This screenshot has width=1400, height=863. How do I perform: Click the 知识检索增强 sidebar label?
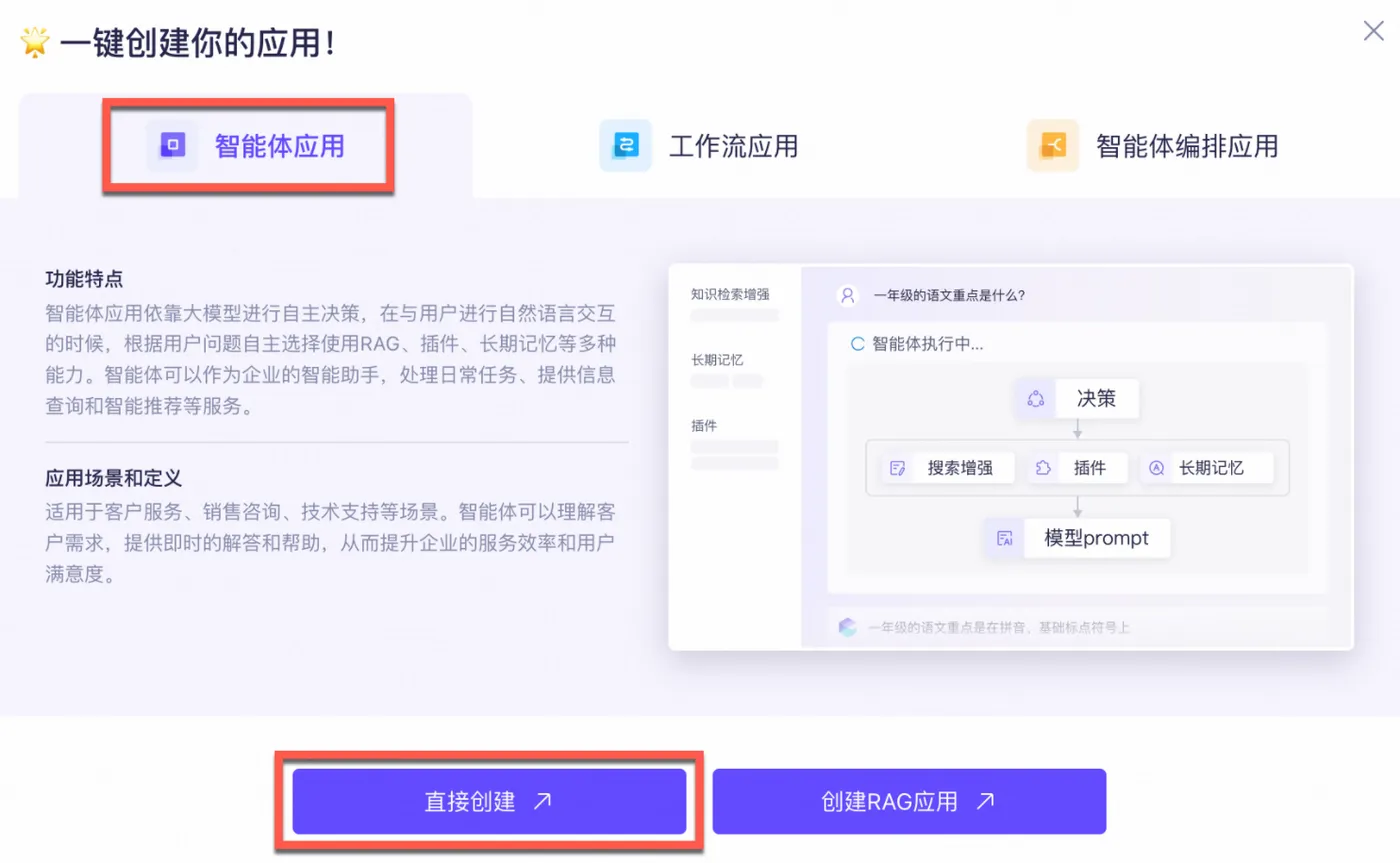(730, 294)
